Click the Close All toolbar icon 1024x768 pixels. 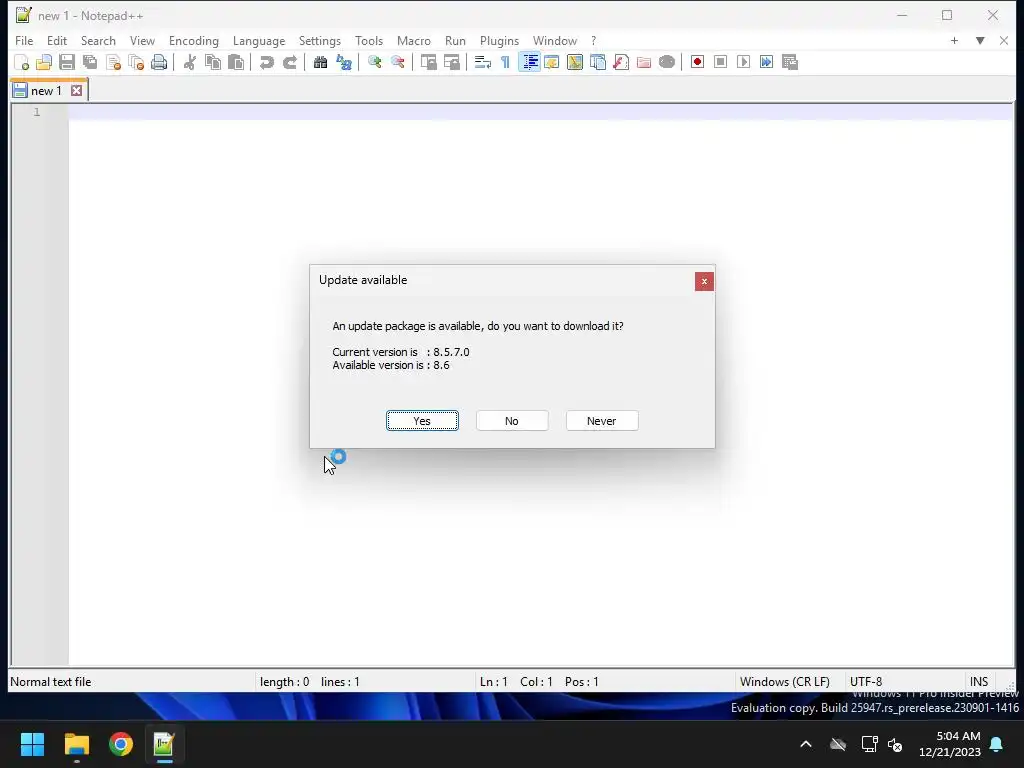click(x=136, y=62)
